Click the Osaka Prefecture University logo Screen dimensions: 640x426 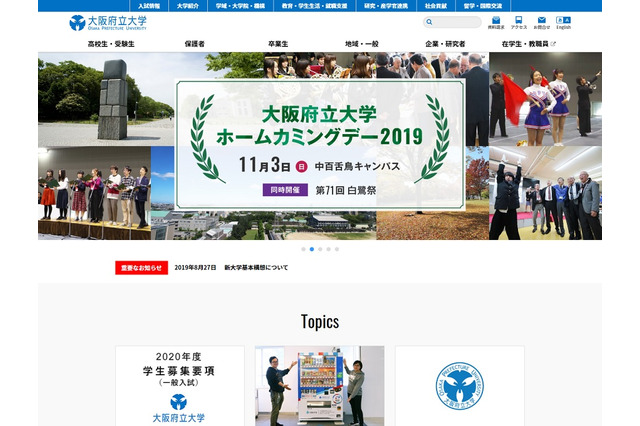108,23
